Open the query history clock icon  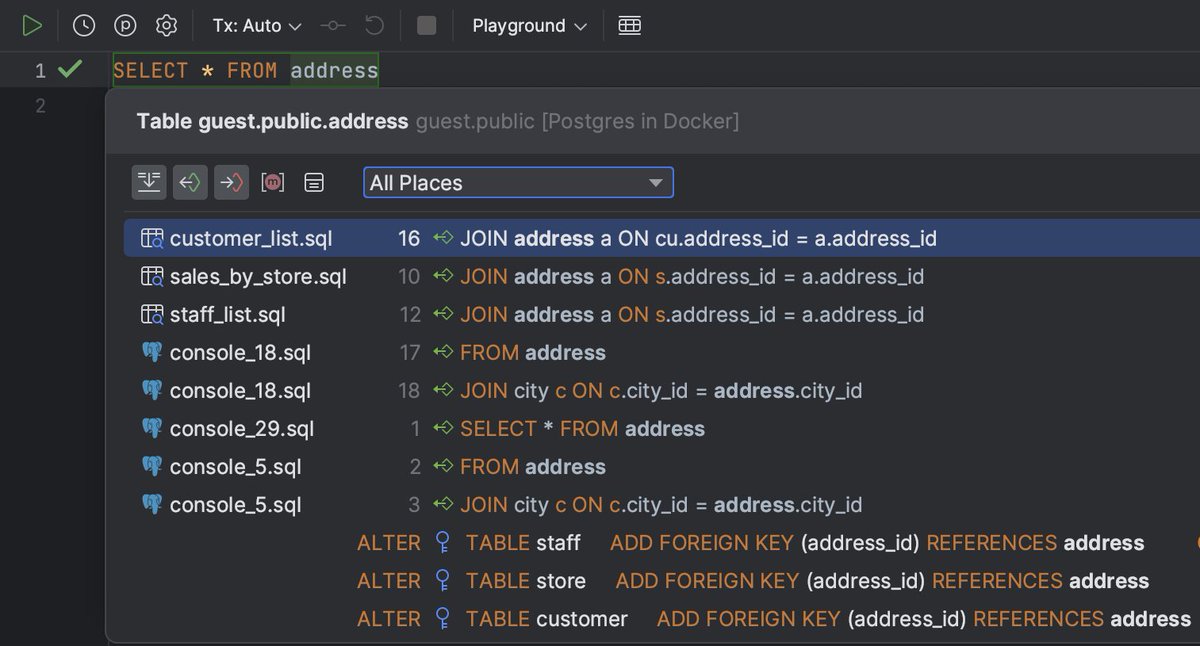click(x=84, y=26)
